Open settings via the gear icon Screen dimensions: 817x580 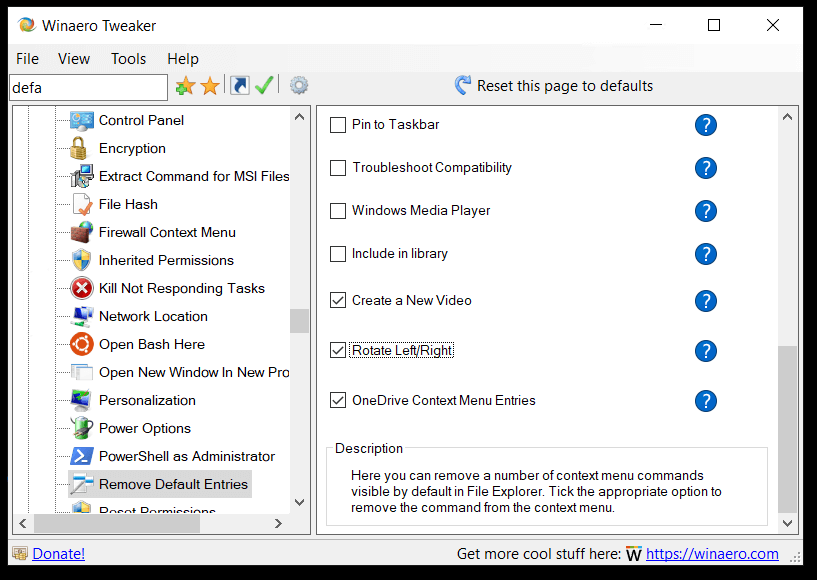[299, 86]
